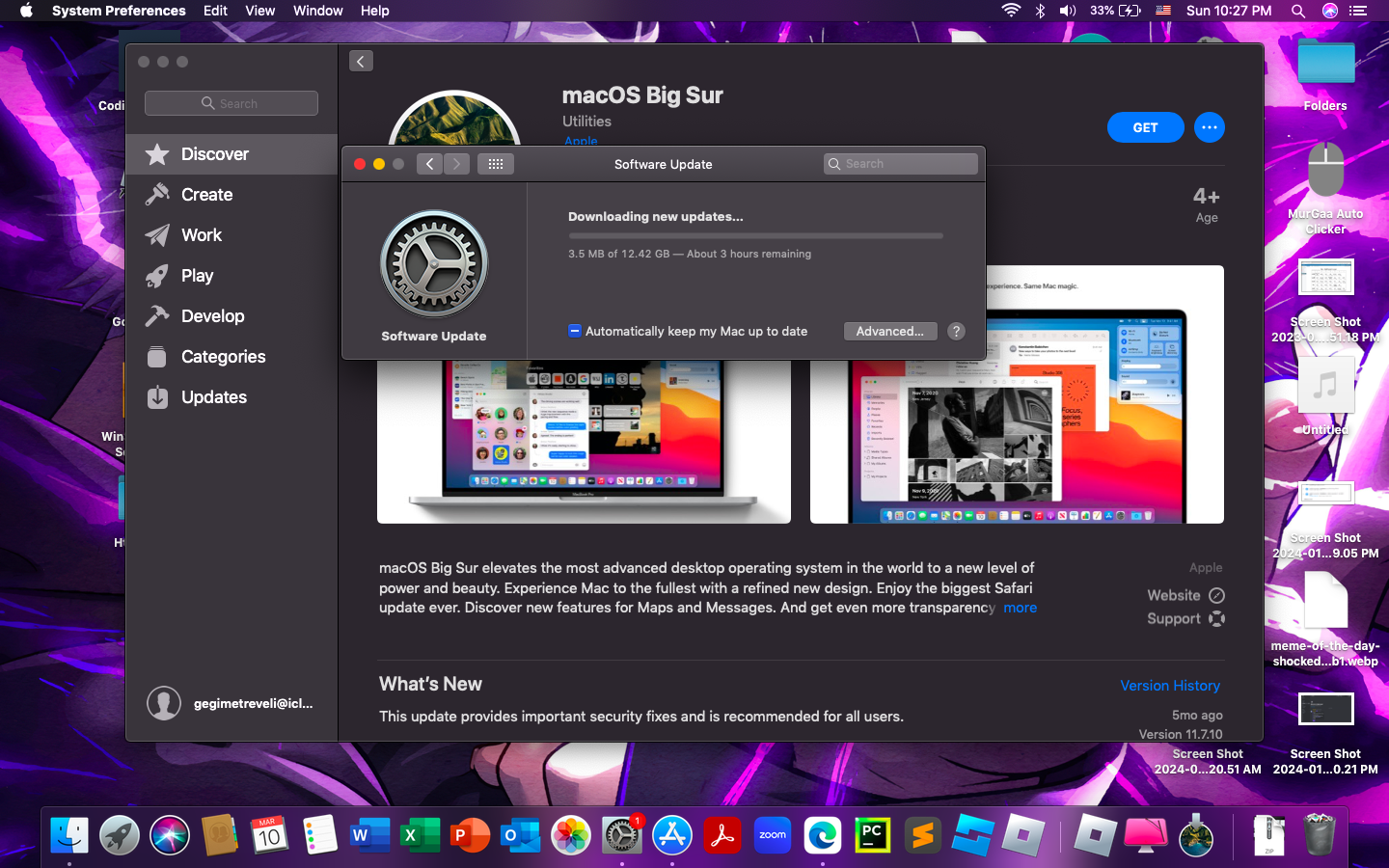The image size is (1389, 868).
Task: Launch Microsoft Word from the dock
Action: point(370,835)
